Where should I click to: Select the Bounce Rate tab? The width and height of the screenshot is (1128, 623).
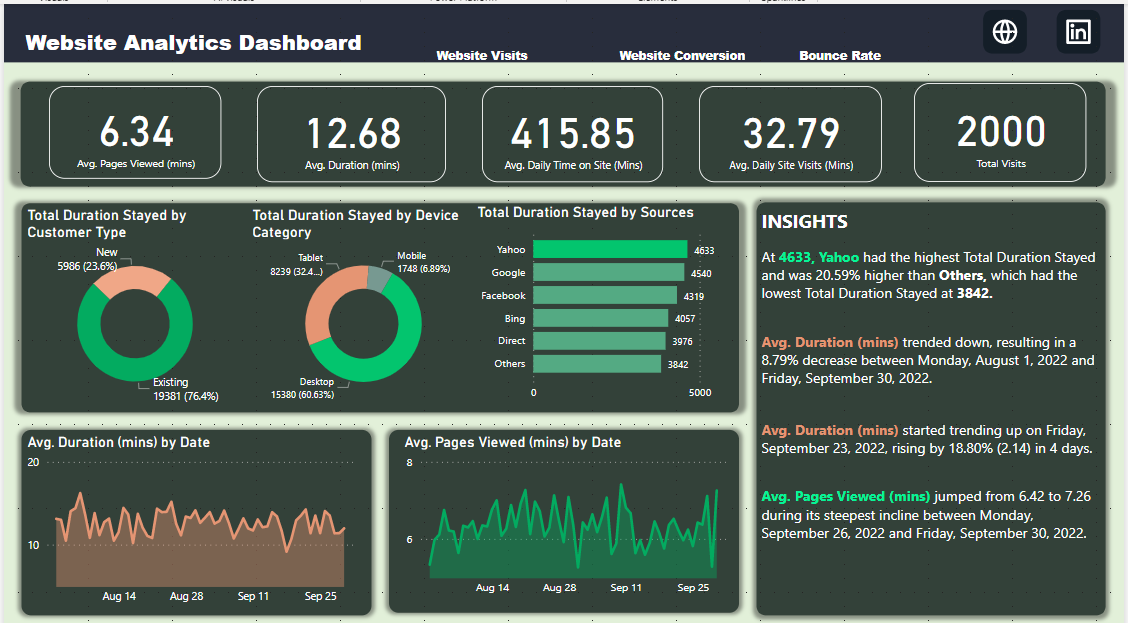[840, 56]
